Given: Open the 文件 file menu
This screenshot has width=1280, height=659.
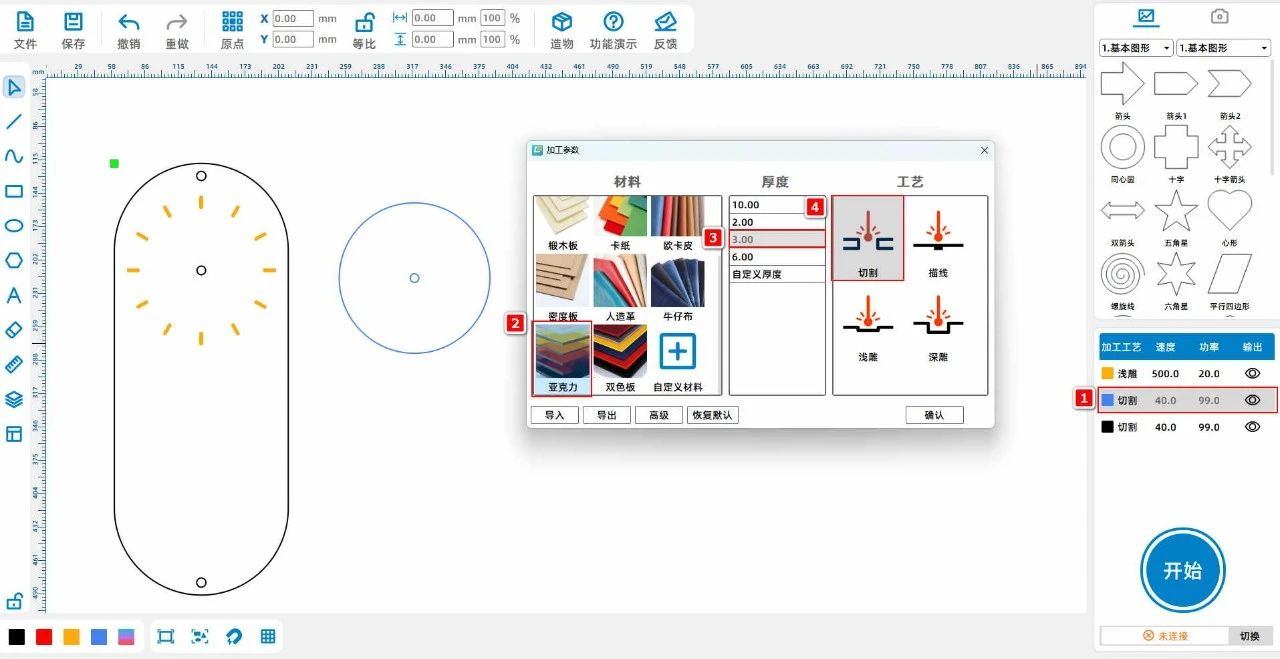Looking at the screenshot, I should (x=25, y=23).
